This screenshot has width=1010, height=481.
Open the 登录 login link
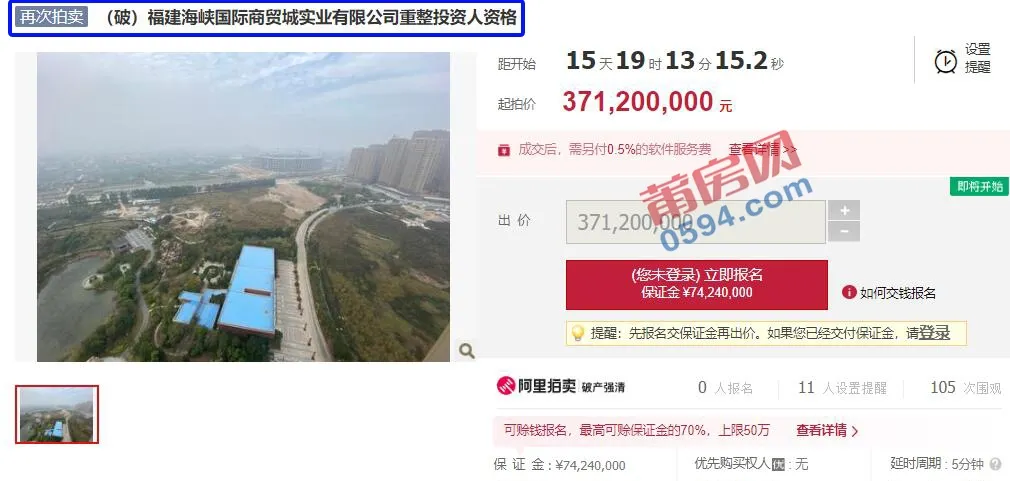[934, 333]
